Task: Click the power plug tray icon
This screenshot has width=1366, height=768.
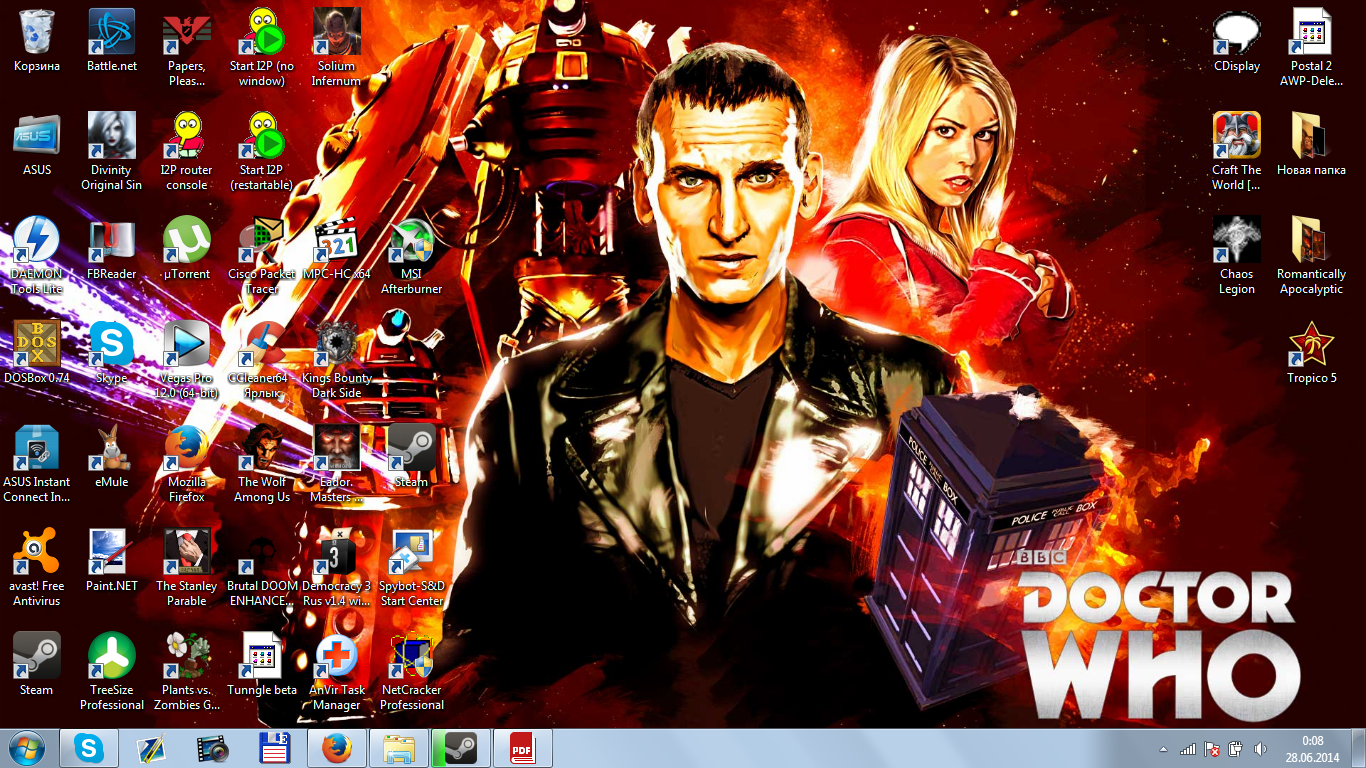Action: [1235, 749]
